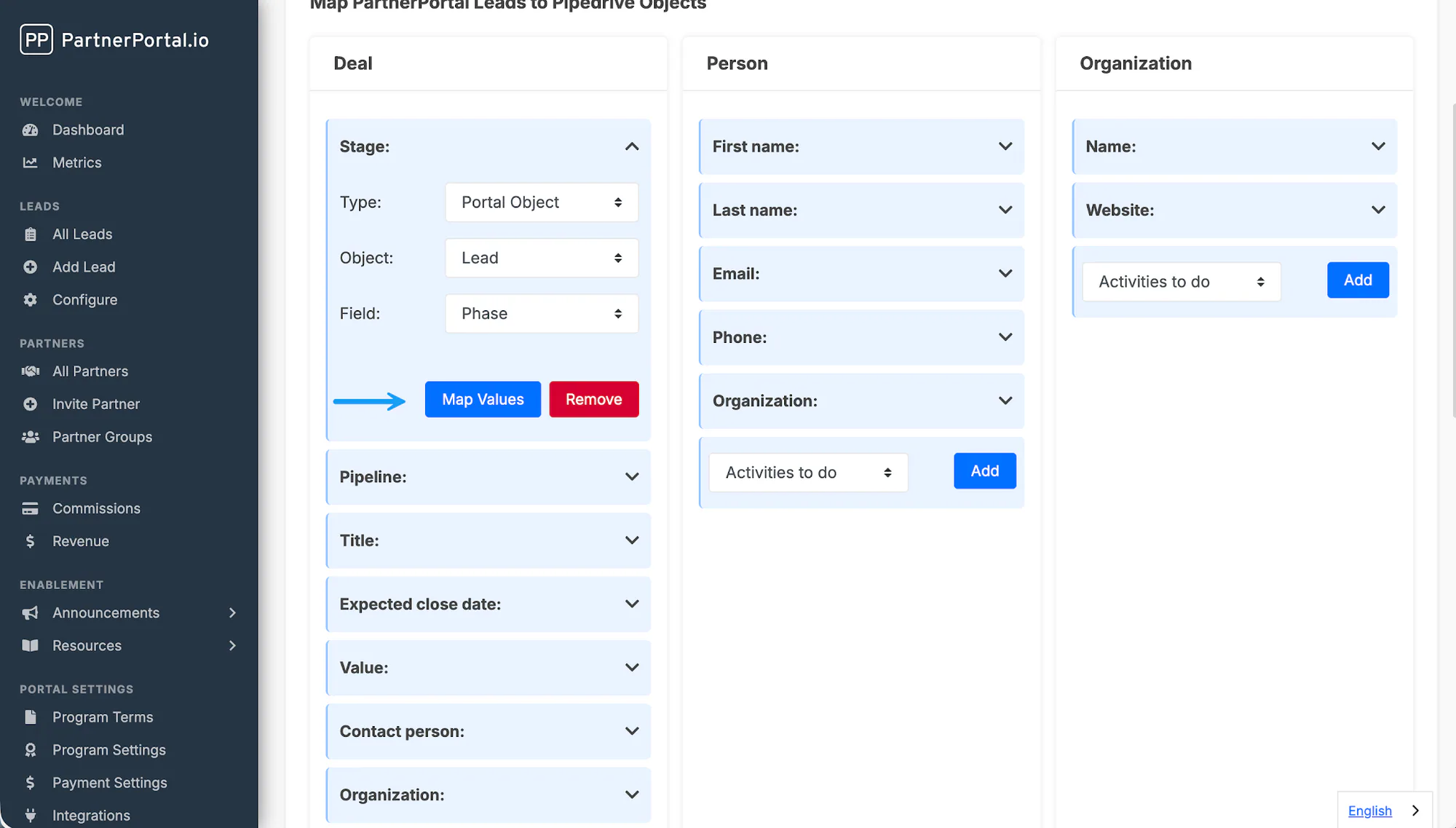
Task: Open Add Lead page
Action: (x=84, y=267)
